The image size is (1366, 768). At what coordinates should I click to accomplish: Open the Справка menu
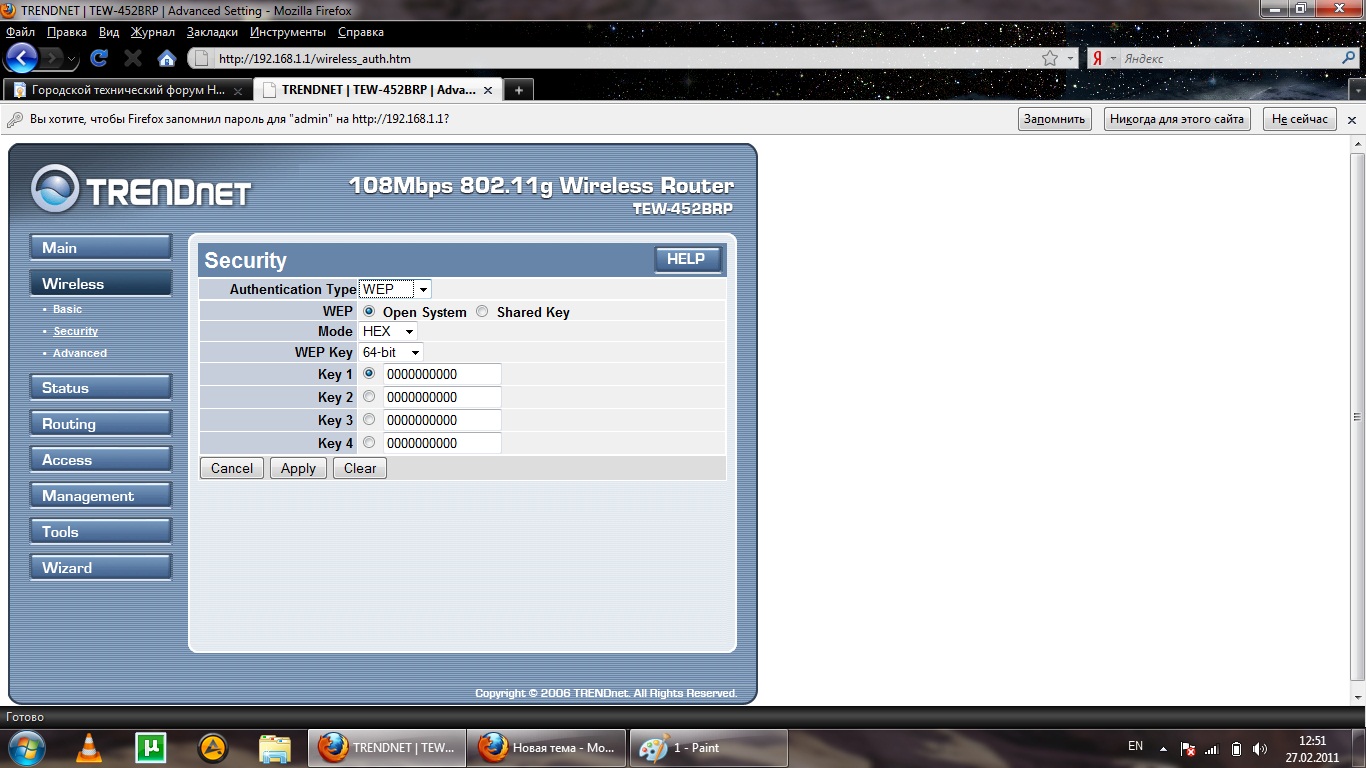pos(361,32)
